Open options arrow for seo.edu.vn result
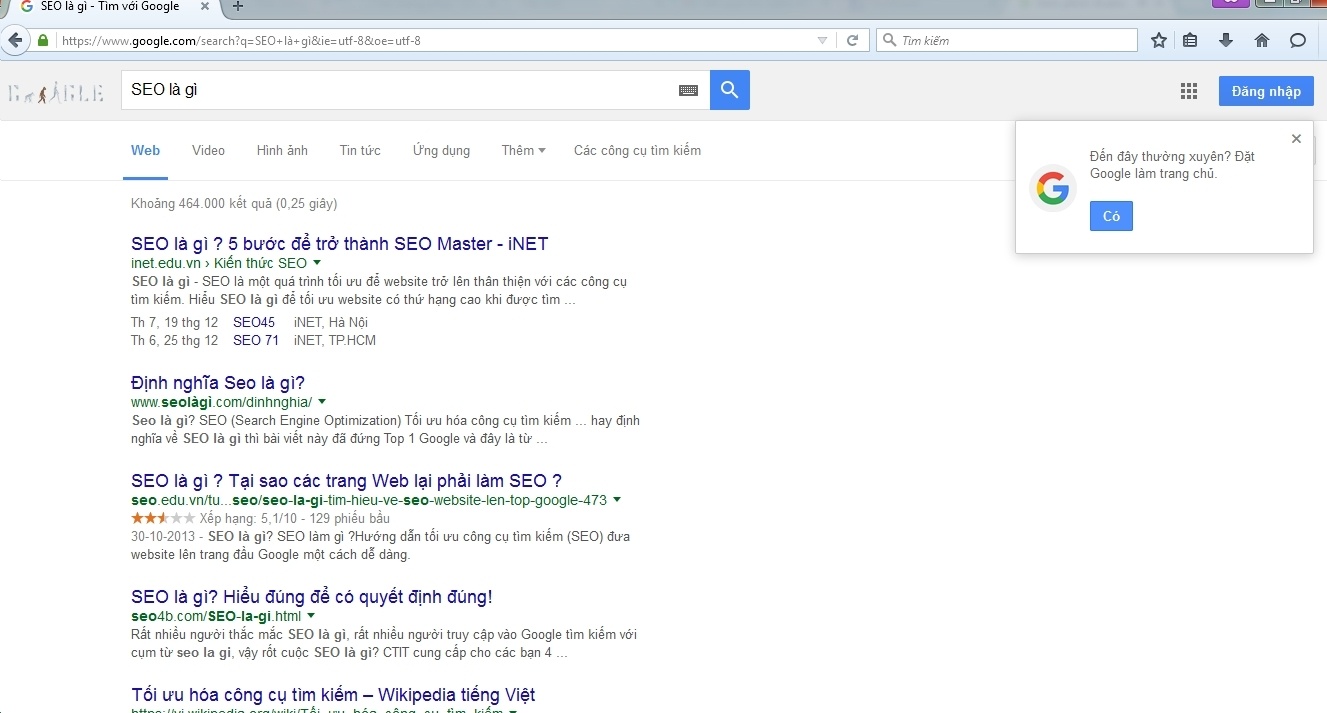Image resolution: width=1327 pixels, height=713 pixels. point(617,500)
